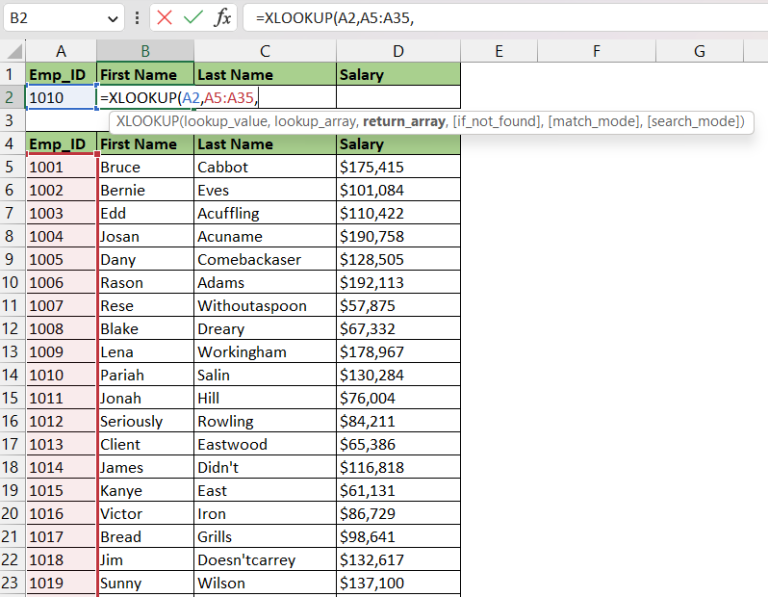This screenshot has width=768, height=597.
Task: Select the cell containing Rowling
Action: click(x=265, y=421)
